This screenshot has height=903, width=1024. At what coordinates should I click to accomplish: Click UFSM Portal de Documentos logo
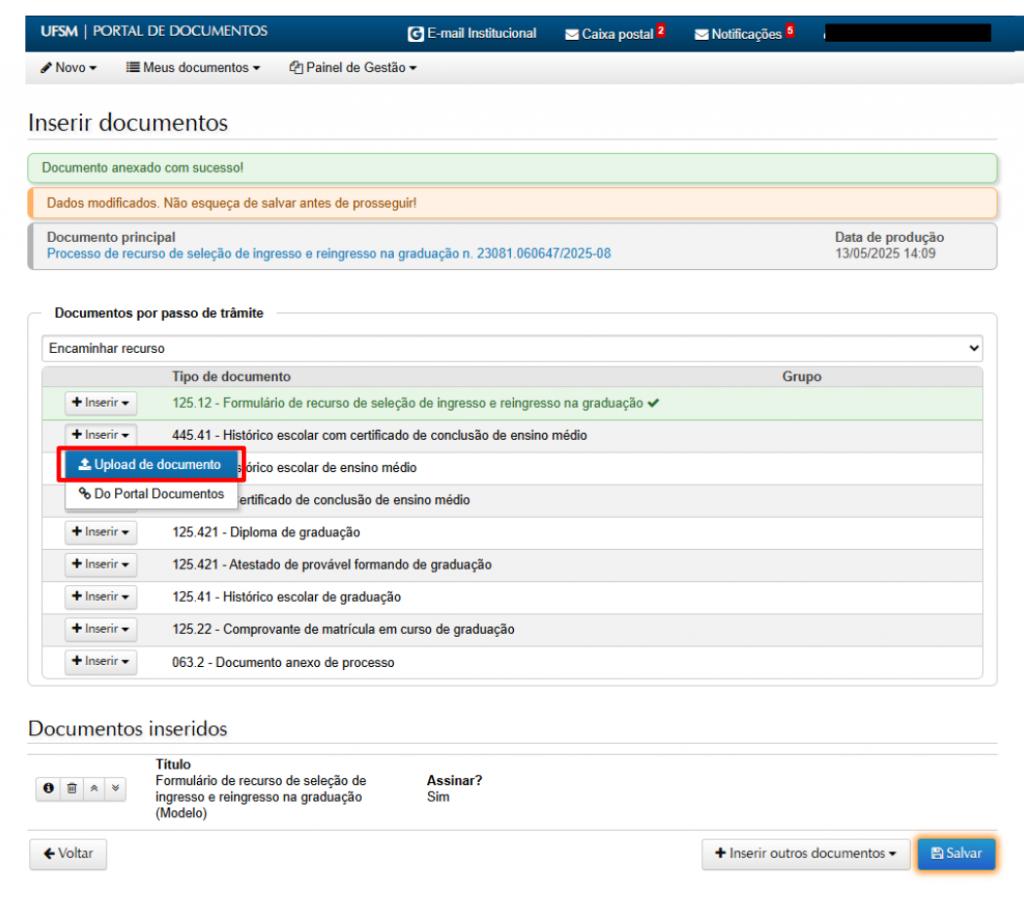point(153,32)
